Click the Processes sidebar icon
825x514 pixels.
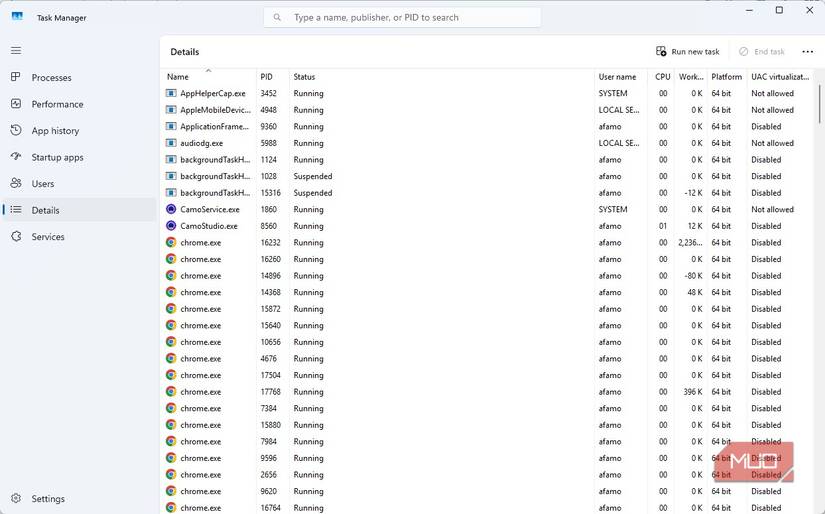(x=16, y=77)
